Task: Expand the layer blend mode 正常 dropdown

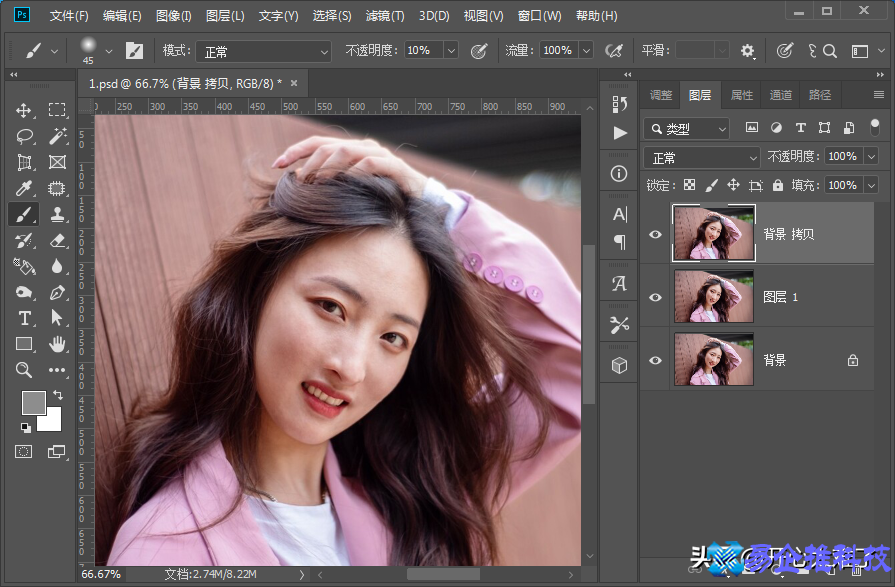Action: (x=703, y=158)
